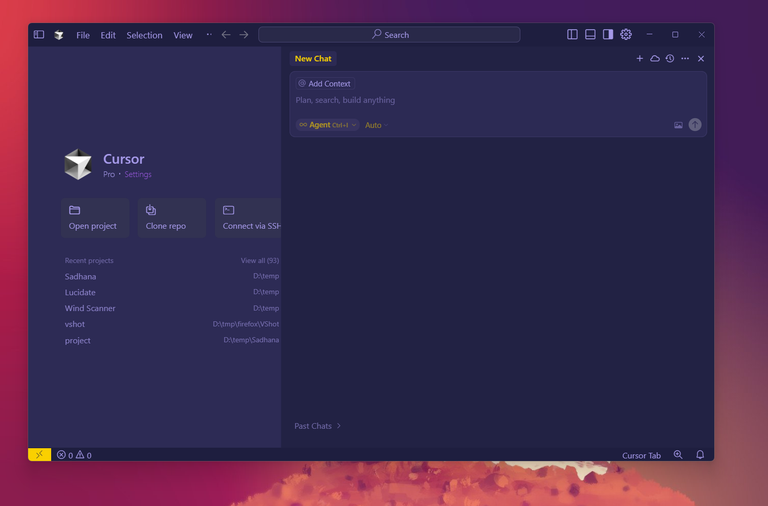Screen dimensions: 768x506
Task: Click the large Cursor logo cube
Action: 78,165
